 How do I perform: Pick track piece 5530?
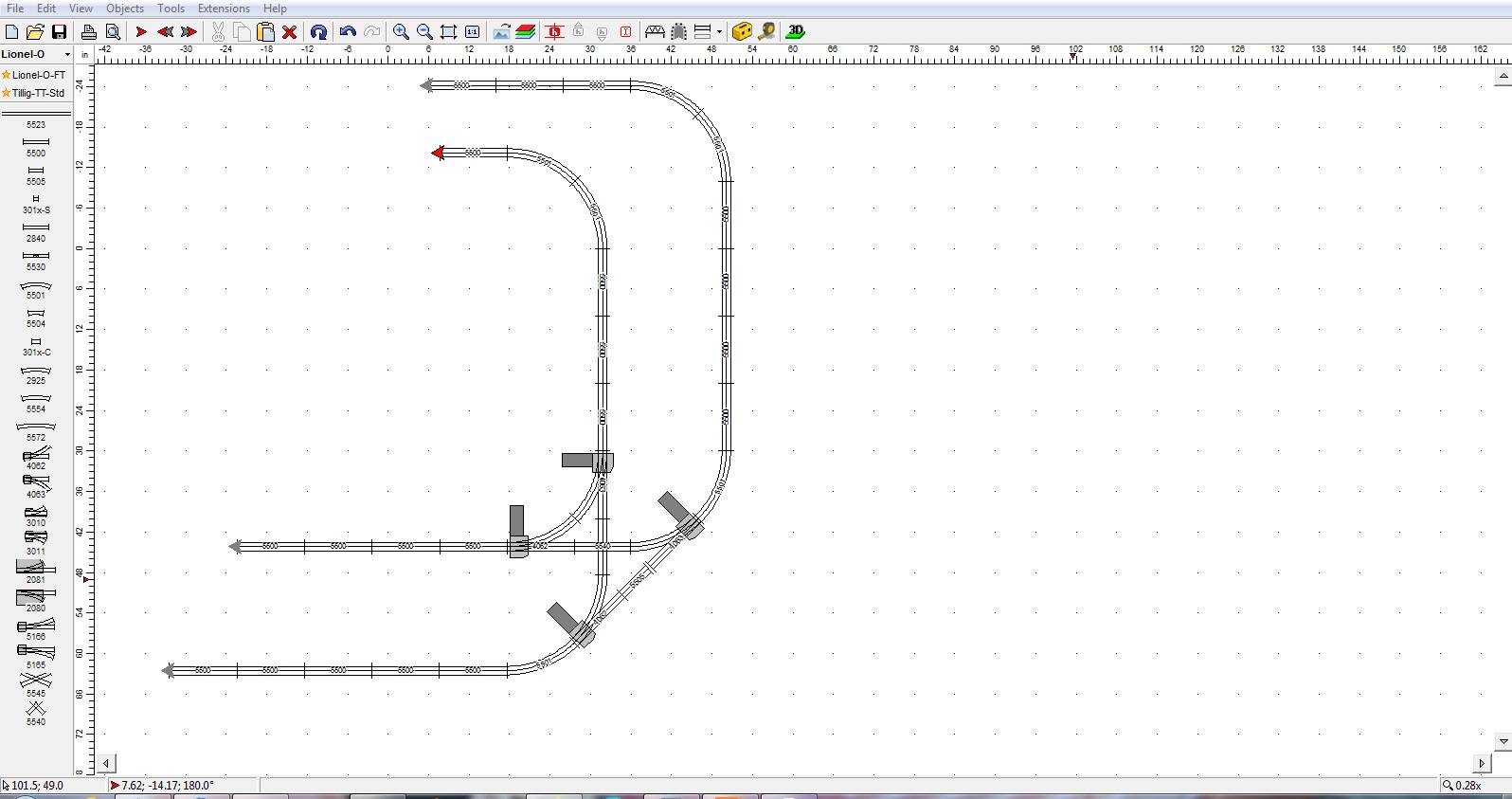click(36, 261)
